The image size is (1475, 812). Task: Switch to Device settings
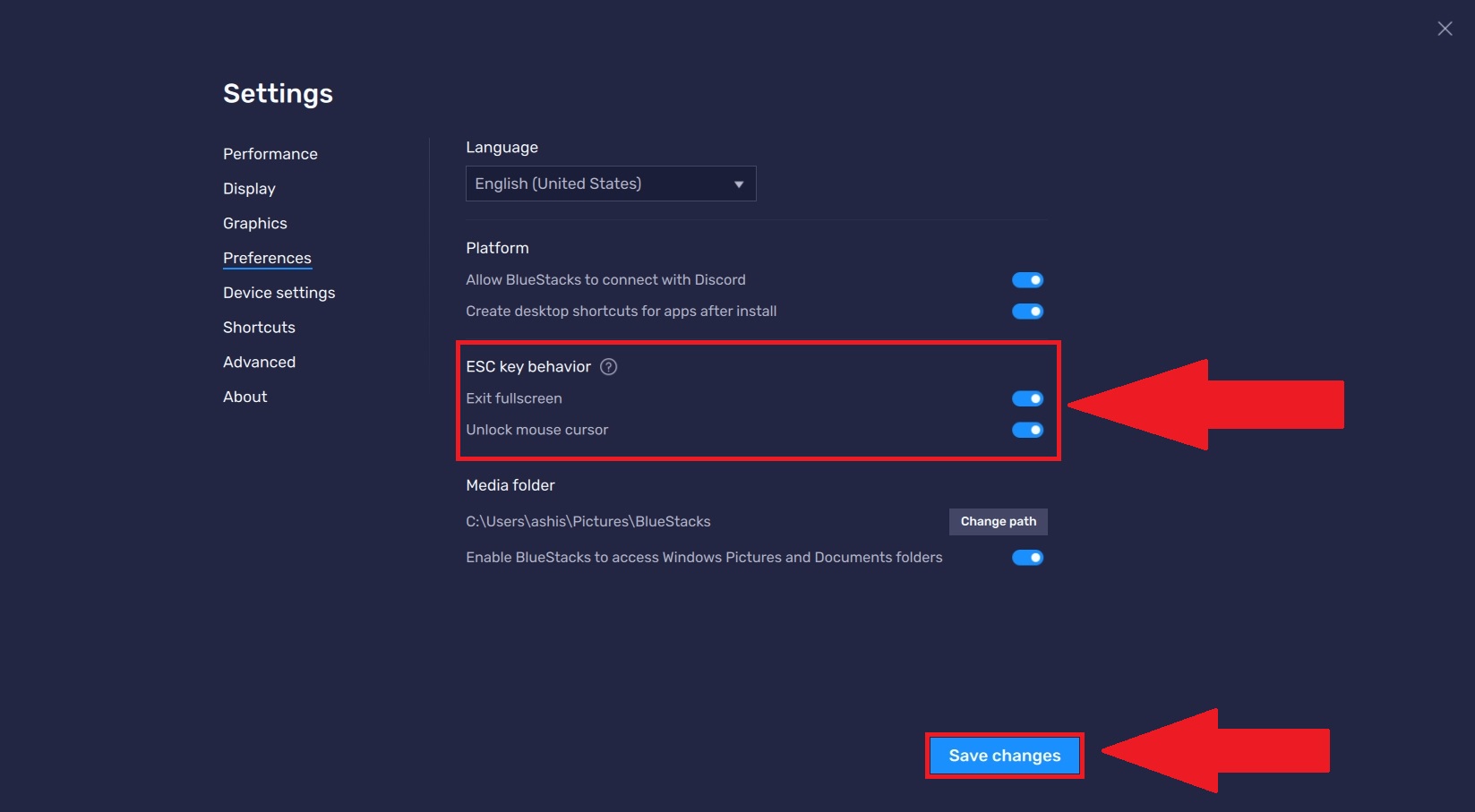pos(279,292)
